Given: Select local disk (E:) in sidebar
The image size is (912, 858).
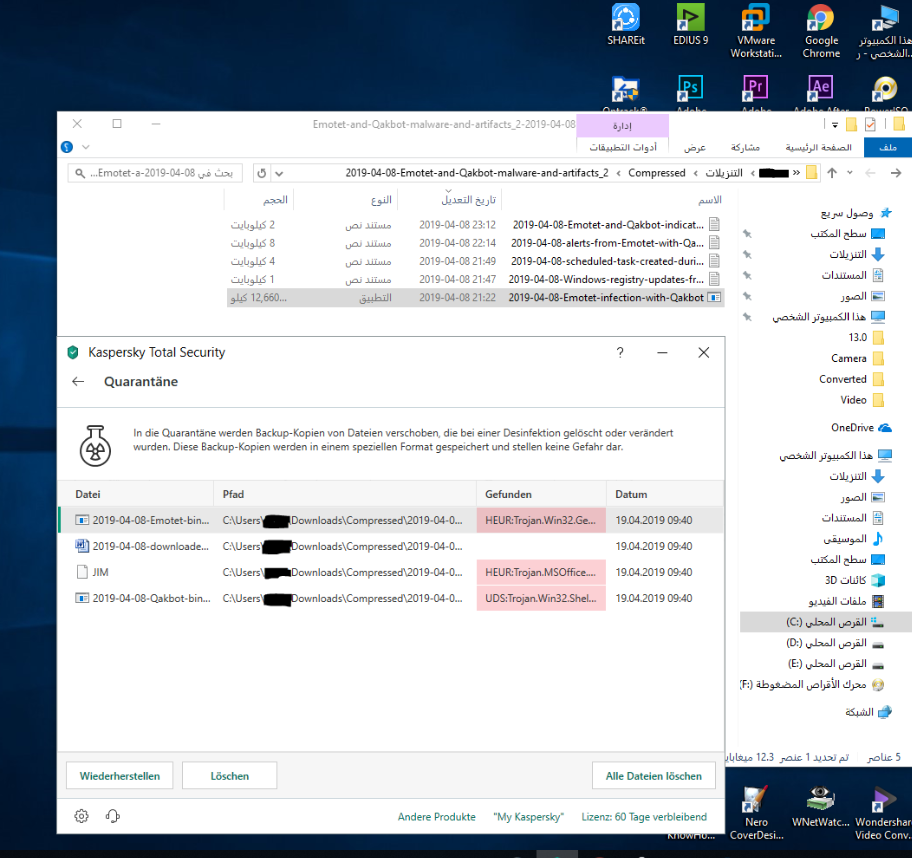Looking at the screenshot, I should click(835, 664).
